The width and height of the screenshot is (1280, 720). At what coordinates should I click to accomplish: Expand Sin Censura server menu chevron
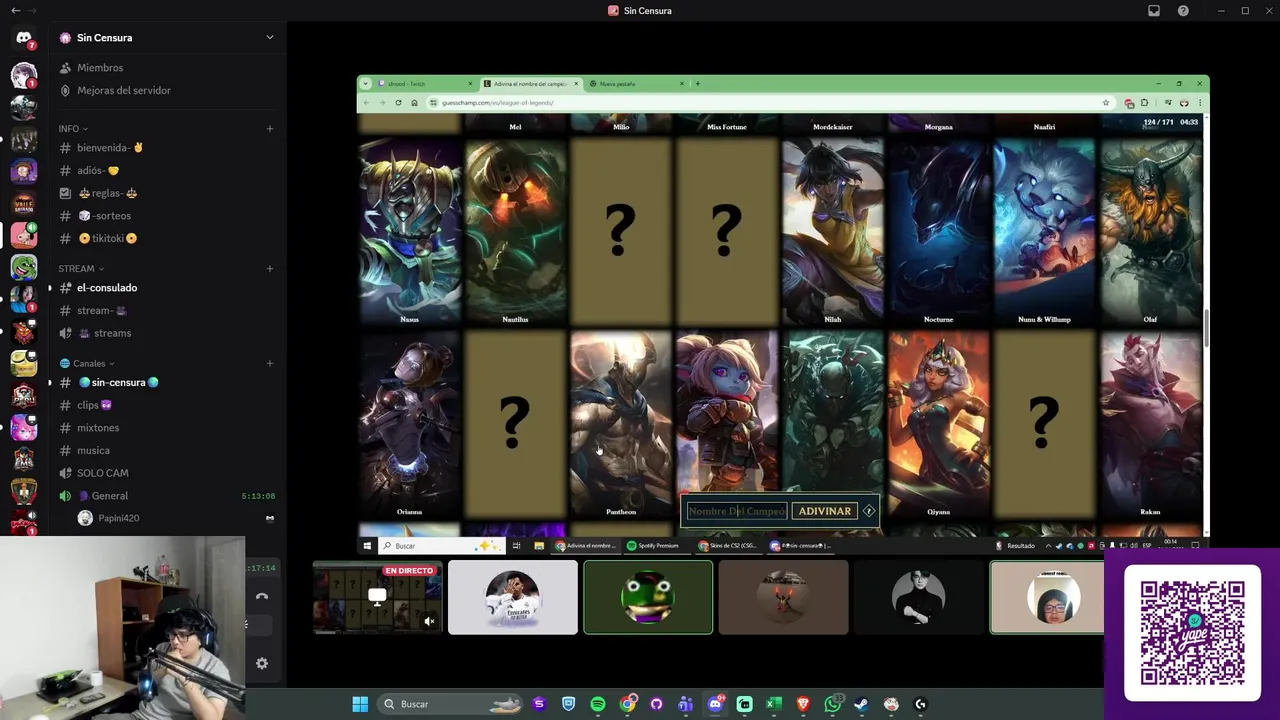coord(269,38)
